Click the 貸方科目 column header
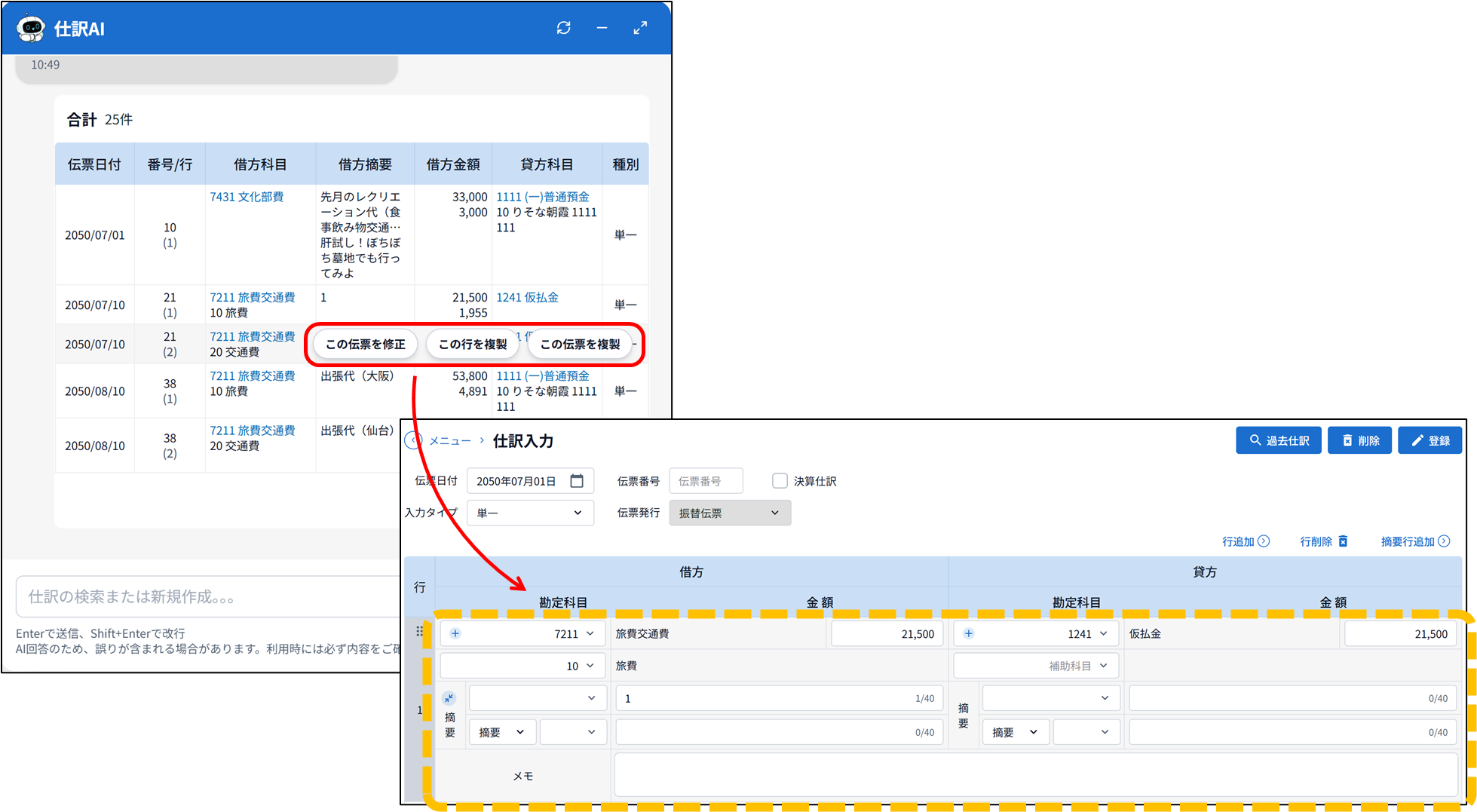Image resolution: width=1477 pixels, height=812 pixels. [x=547, y=164]
